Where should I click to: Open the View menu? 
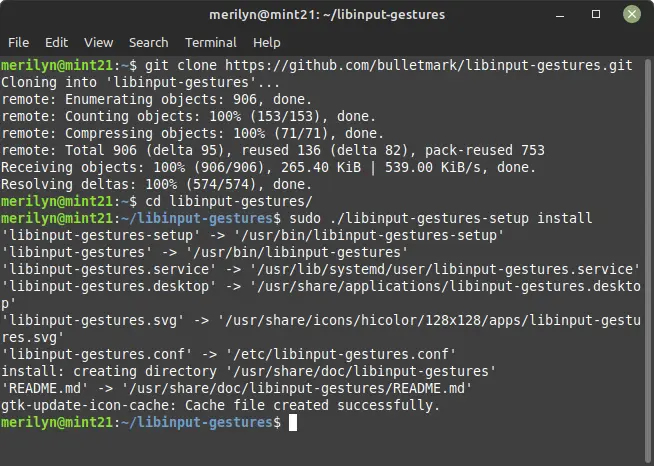click(x=98, y=43)
